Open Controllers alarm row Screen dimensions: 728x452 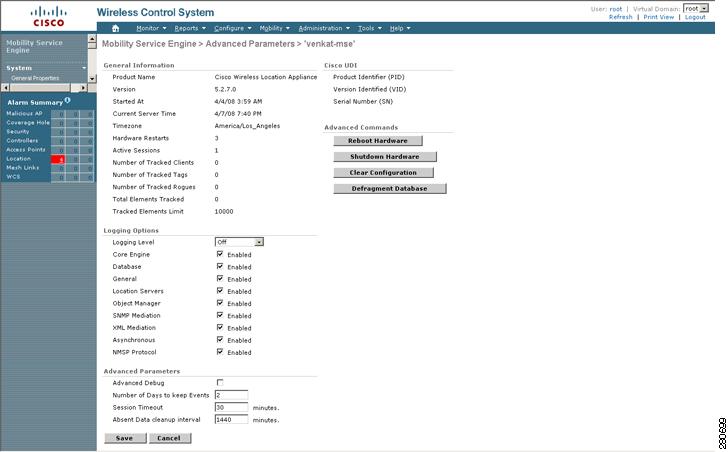22,141
